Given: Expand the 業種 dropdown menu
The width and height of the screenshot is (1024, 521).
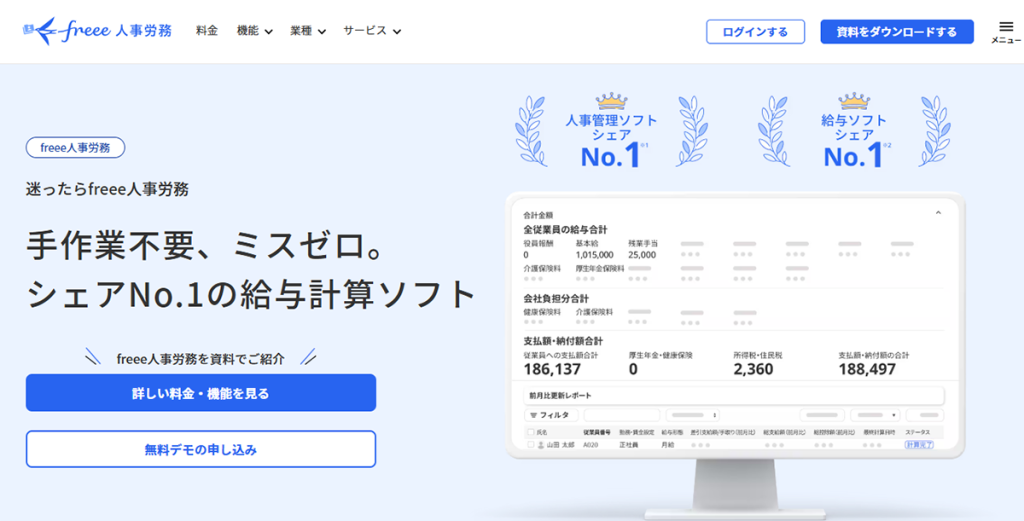Looking at the screenshot, I should click(308, 31).
